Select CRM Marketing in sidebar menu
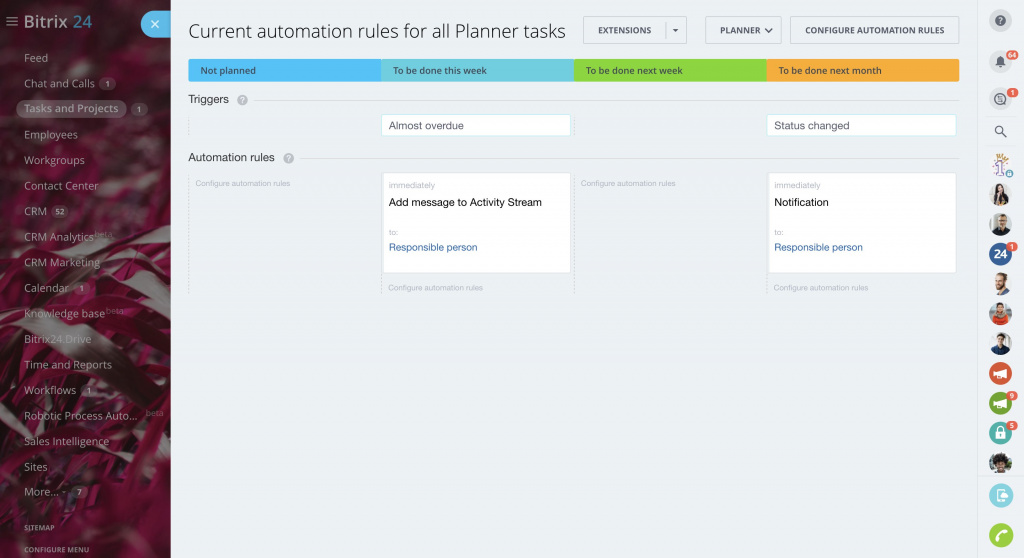1024x558 pixels. point(62,263)
